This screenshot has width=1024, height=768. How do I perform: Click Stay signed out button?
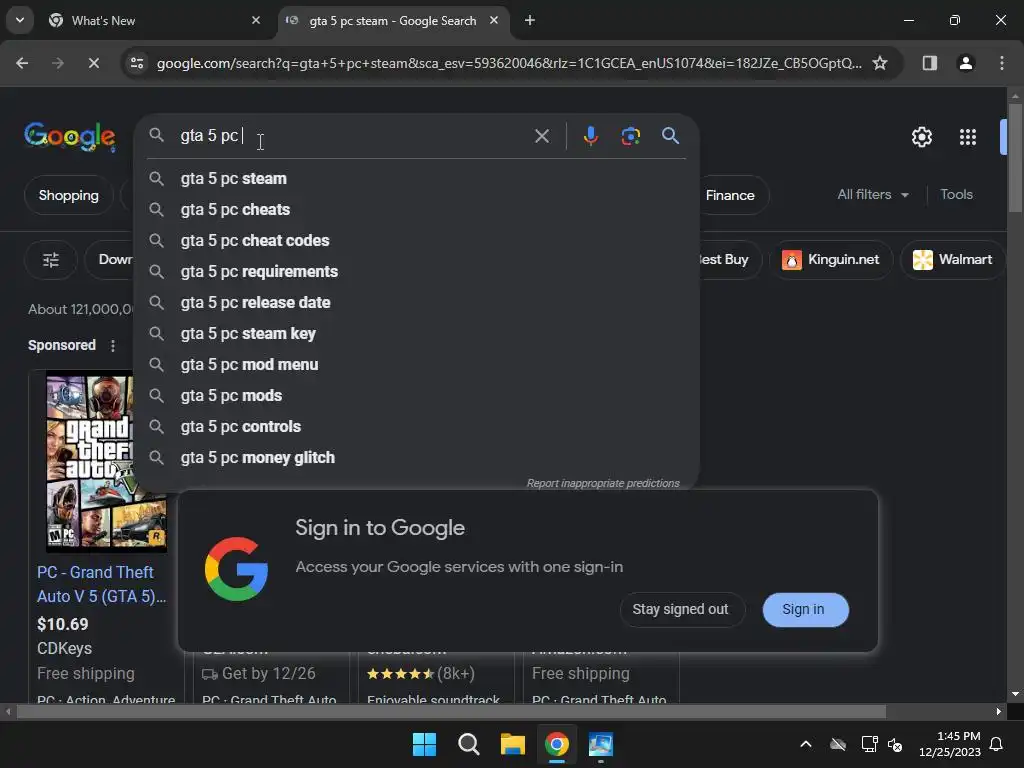(x=680, y=609)
